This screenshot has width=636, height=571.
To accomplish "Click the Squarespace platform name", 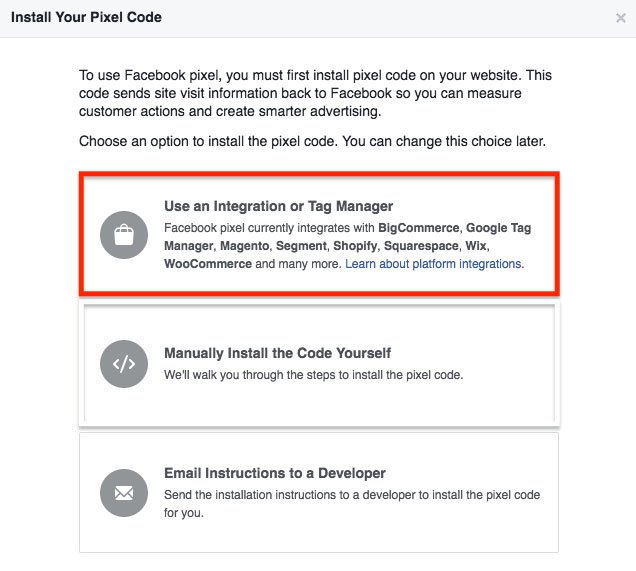I will pos(421,246).
